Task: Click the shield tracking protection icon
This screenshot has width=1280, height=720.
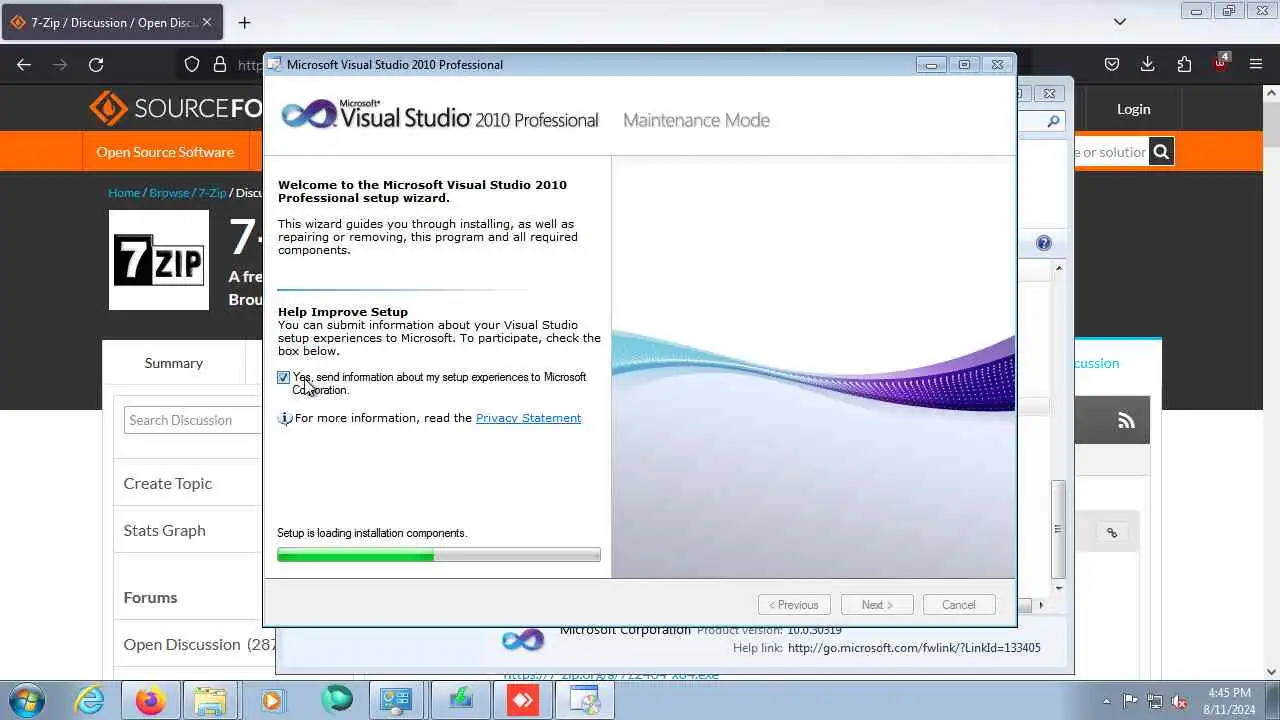Action: (192, 64)
